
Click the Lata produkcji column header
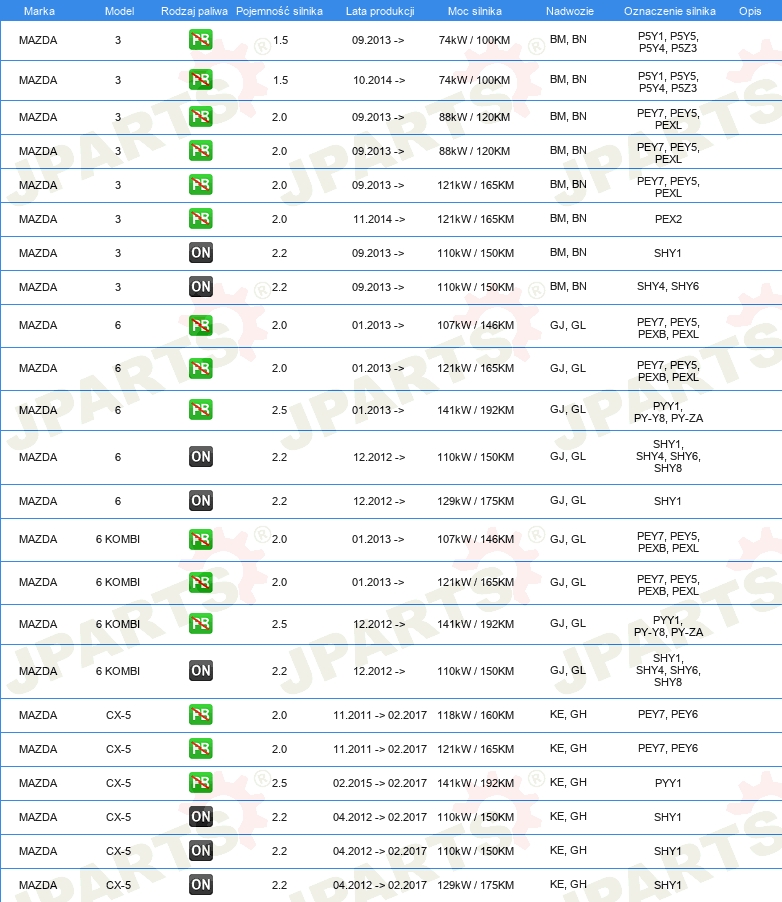tap(380, 11)
